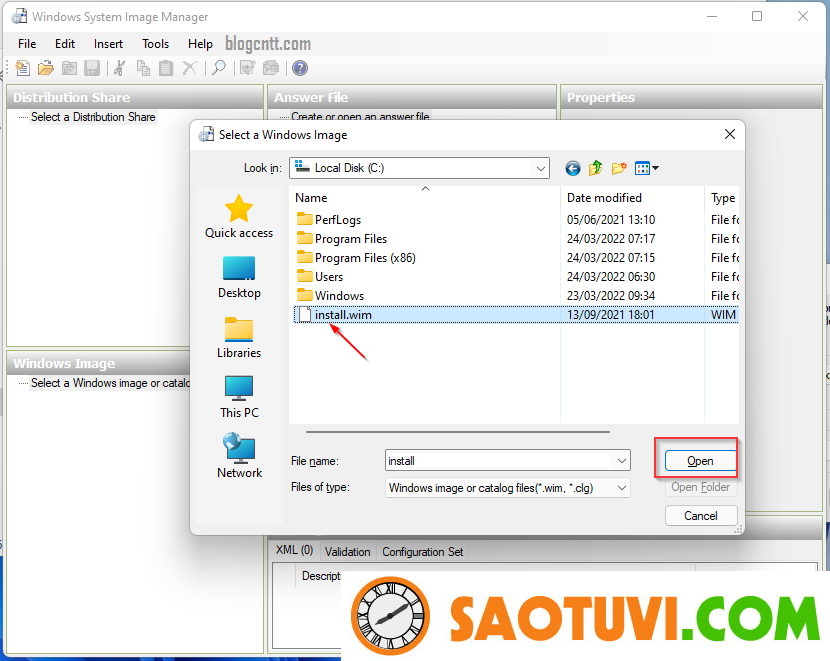Click date 05/06/2021 13:10 of PerfLogs

click(x=610, y=220)
